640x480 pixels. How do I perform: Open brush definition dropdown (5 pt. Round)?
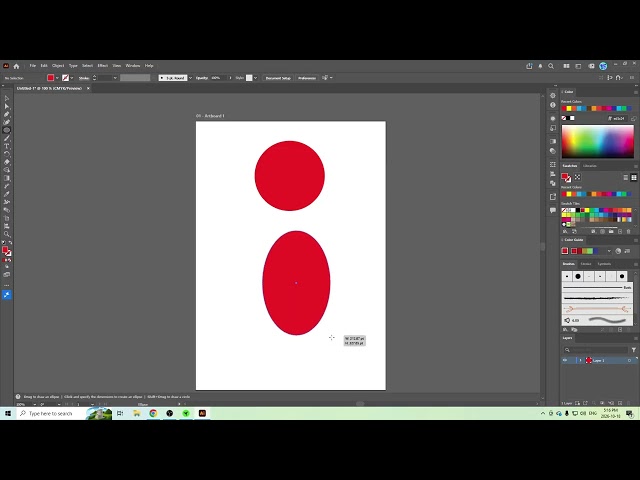pyautogui.click(x=190, y=78)
